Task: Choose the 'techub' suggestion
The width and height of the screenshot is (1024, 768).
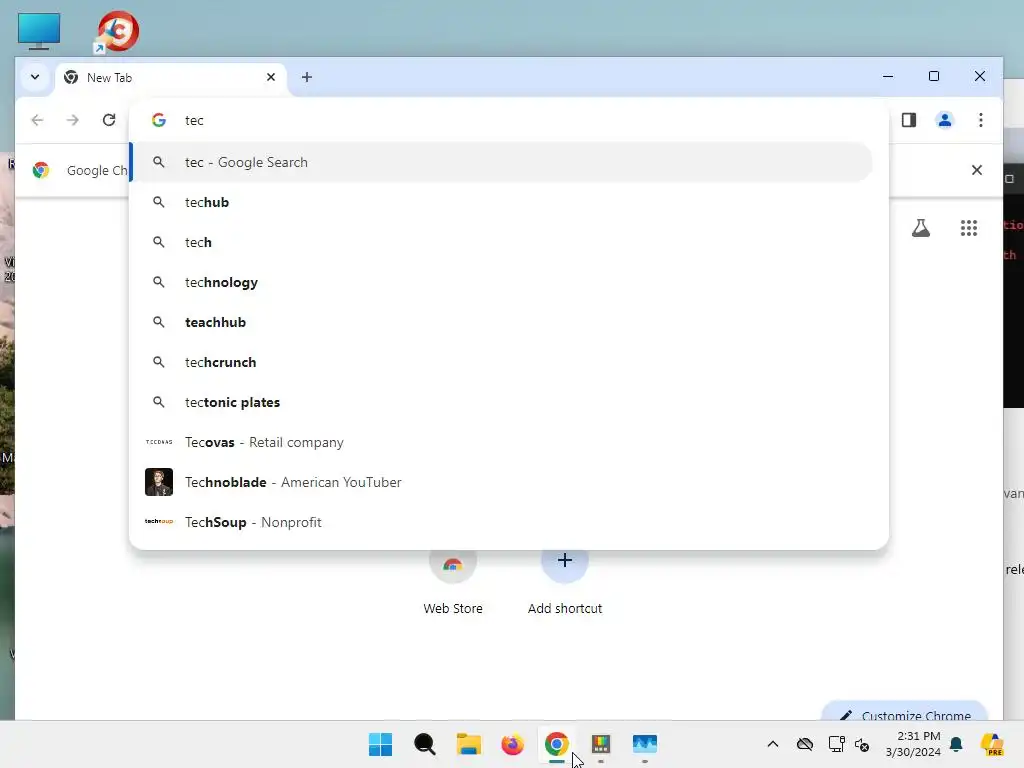Action: coord(502,202)
